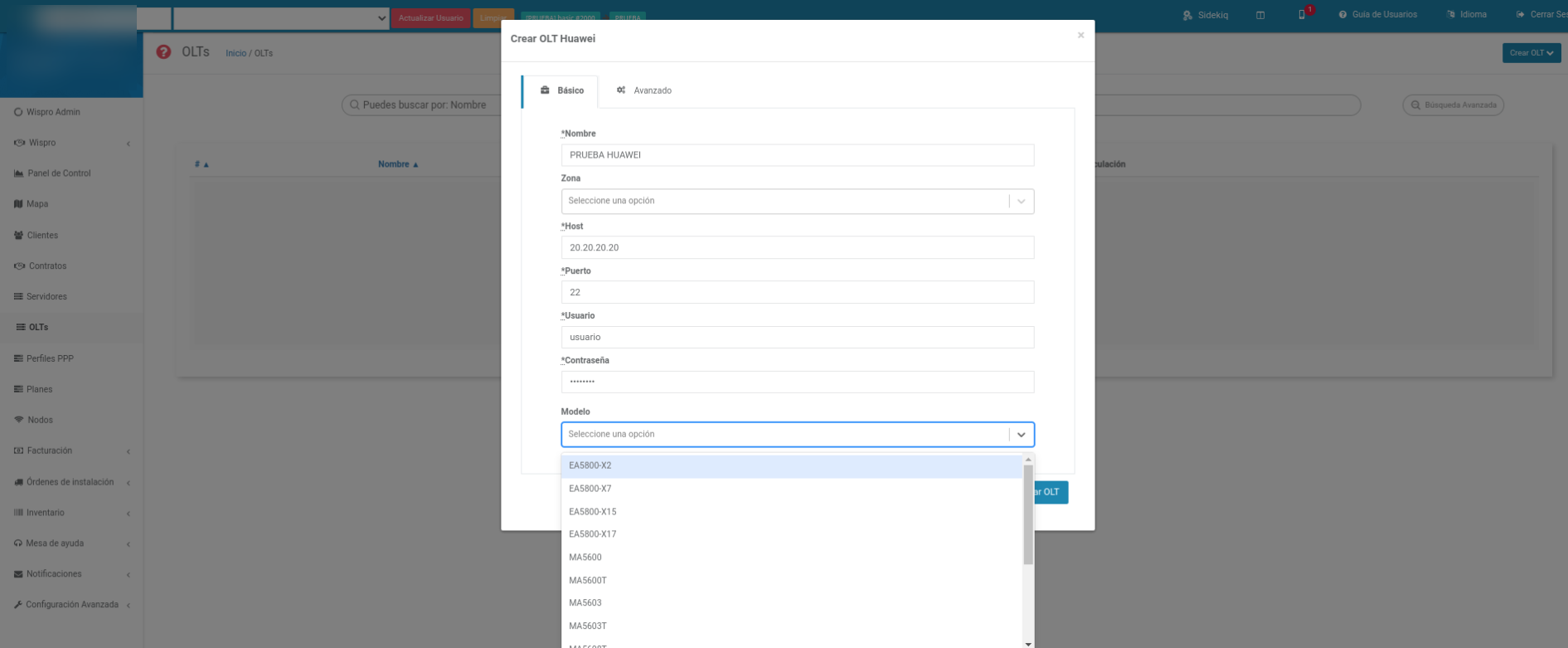Click the Mesa de ayuda headset icon
Screen dimensions: 1568x648
[18, 543]
